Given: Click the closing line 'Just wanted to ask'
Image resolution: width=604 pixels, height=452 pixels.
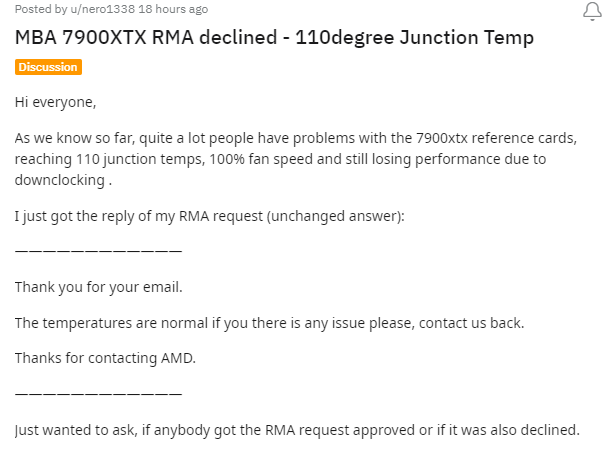Looking at the screenshot, I should click(297, 430).
